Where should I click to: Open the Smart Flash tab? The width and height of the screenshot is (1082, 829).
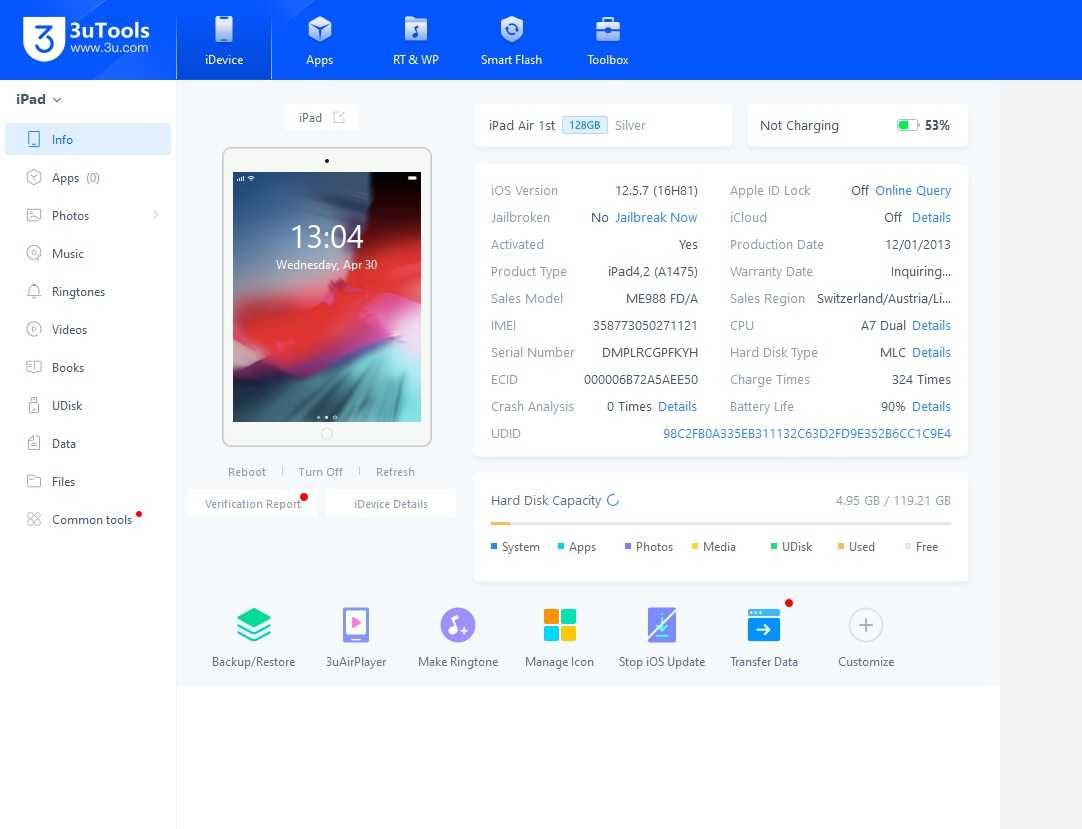pyautogui.click(x=511, y=41)
